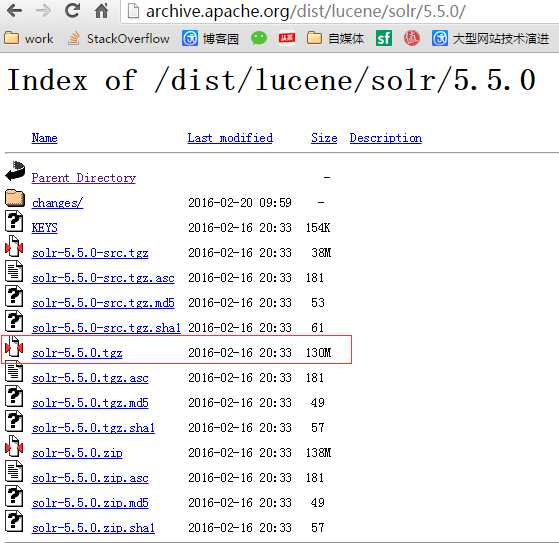Download the solr-5.5.0.zip file
This screenshot has height=543, width=559.
77,453
